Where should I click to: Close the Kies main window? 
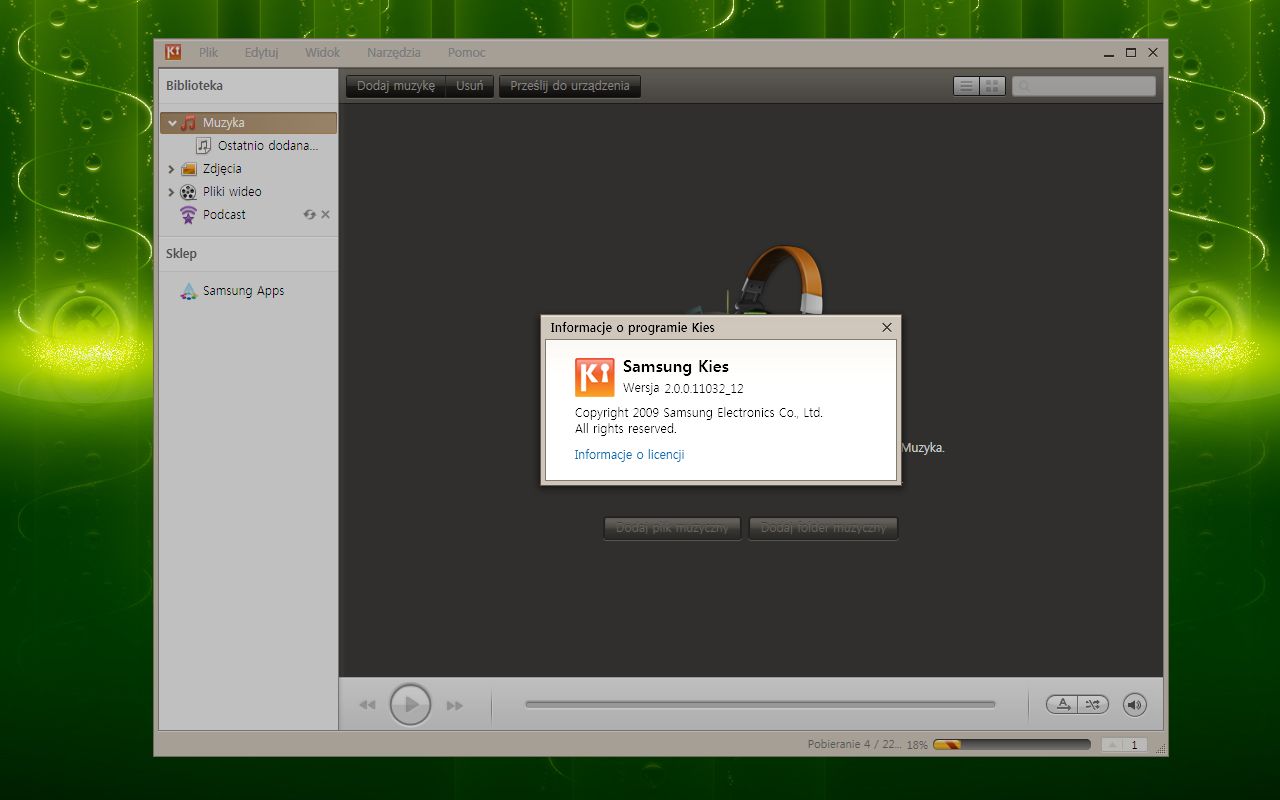(1153, 53)
